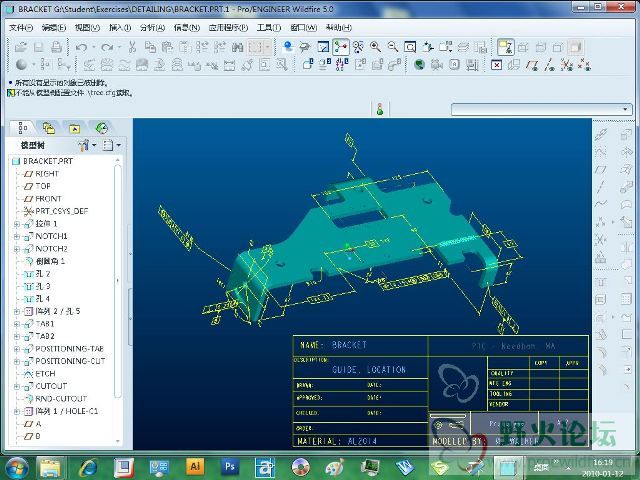The image size is (640, 480).
Task: Open the Insert menu
Action: point(120,27)
